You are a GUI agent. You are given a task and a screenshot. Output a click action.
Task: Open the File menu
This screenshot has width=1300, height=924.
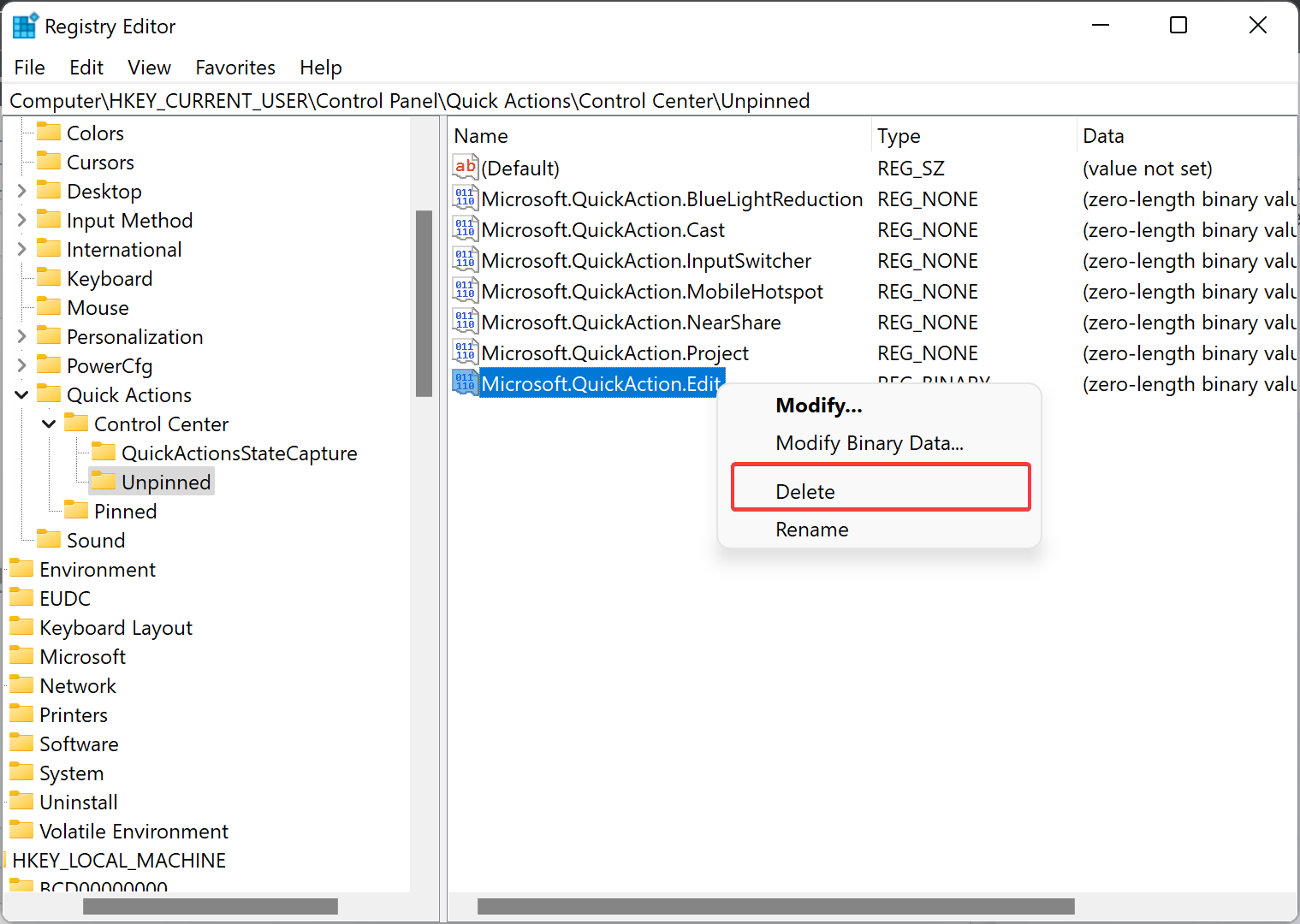point(30,68)
